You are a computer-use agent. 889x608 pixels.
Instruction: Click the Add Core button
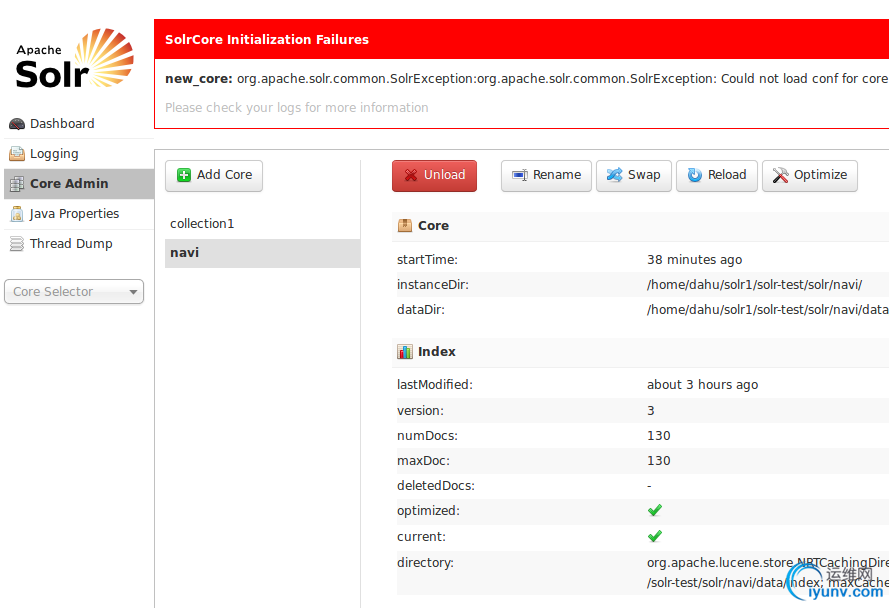[x=214, y=175]
